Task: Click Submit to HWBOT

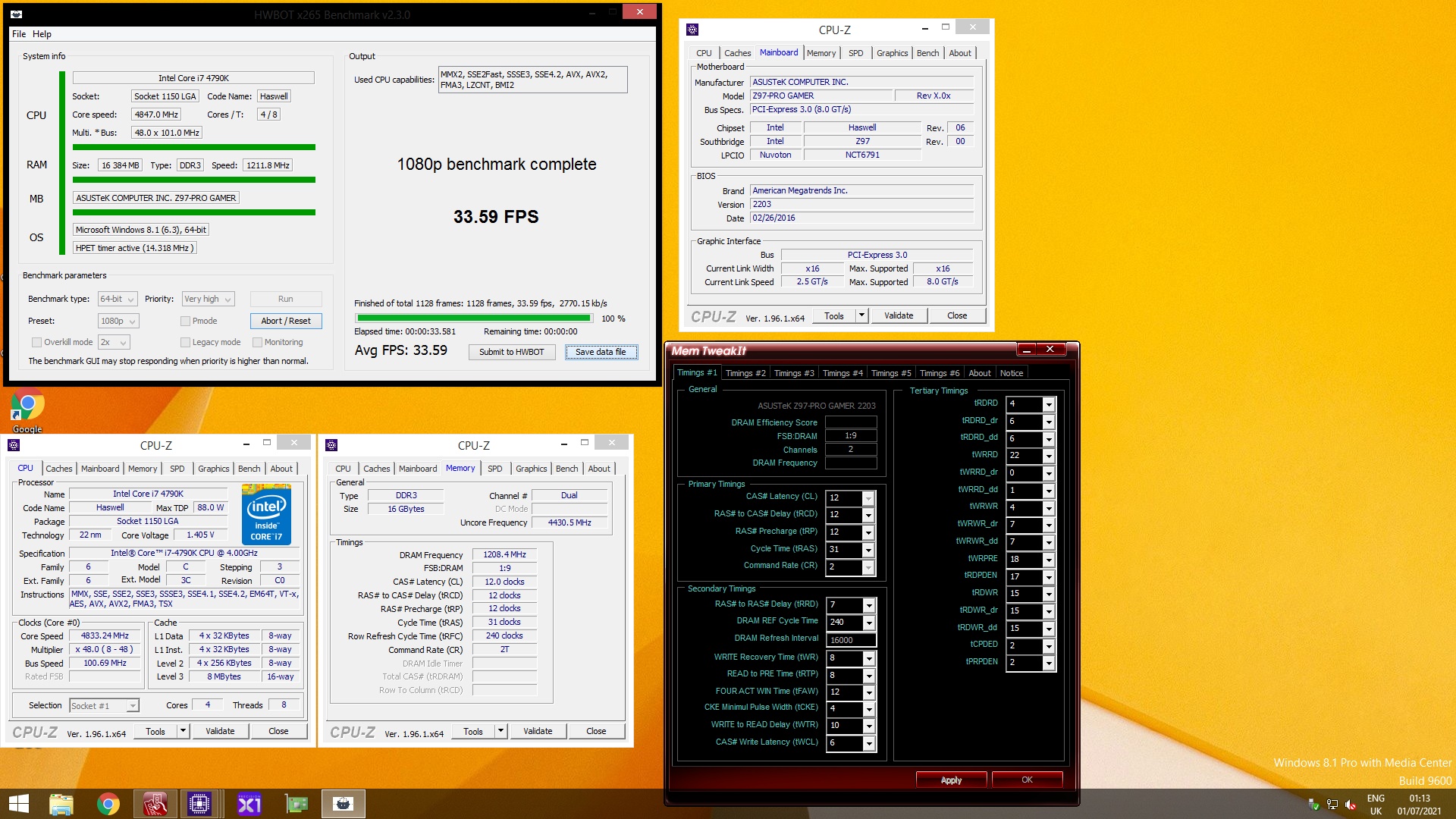Action: [512, 352]
